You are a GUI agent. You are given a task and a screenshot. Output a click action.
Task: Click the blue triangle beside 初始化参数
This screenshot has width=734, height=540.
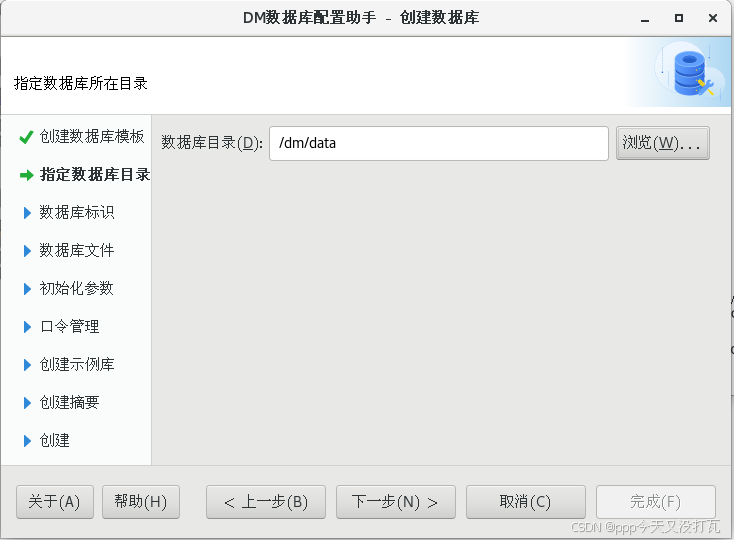pos(27,289)
